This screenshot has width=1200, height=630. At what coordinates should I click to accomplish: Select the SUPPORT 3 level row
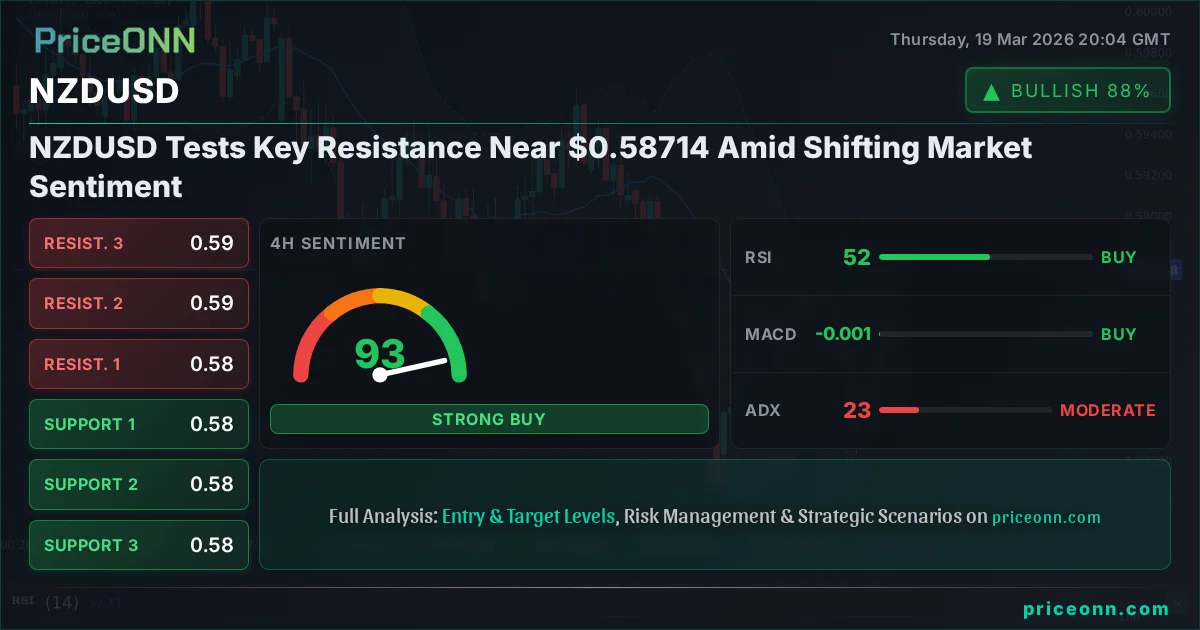(139, 545)
